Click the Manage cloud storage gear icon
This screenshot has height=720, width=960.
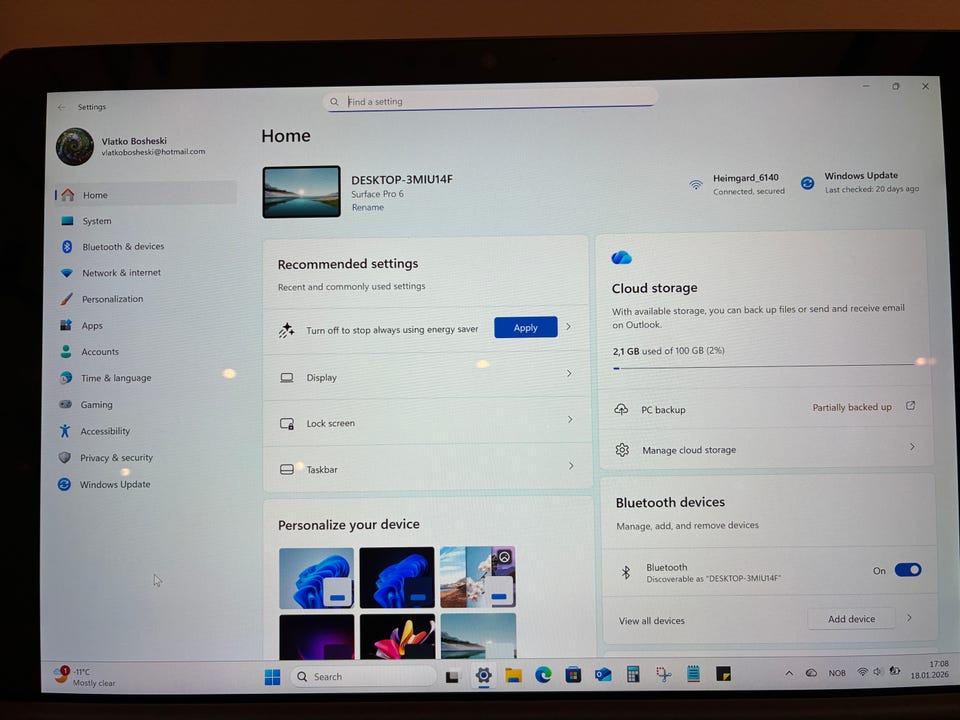click(622, 450)
